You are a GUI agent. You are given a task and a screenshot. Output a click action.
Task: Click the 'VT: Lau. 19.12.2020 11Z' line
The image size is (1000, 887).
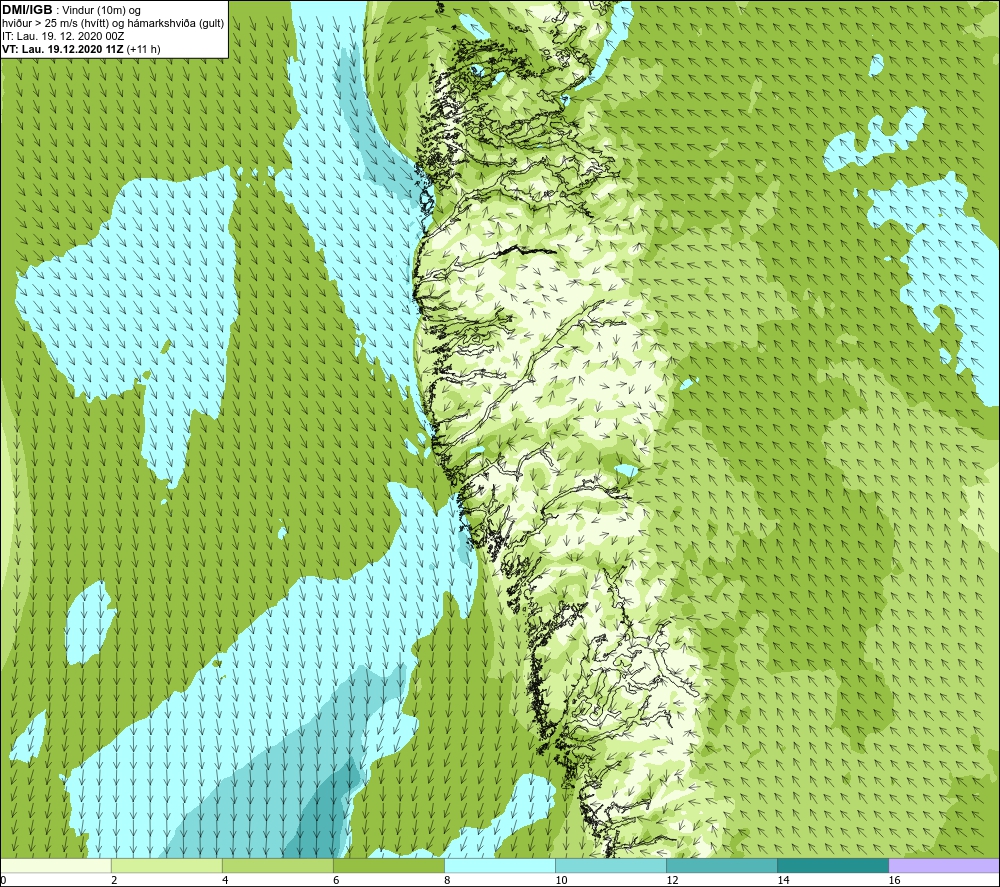pyautogui.click(x=63, y=49)
